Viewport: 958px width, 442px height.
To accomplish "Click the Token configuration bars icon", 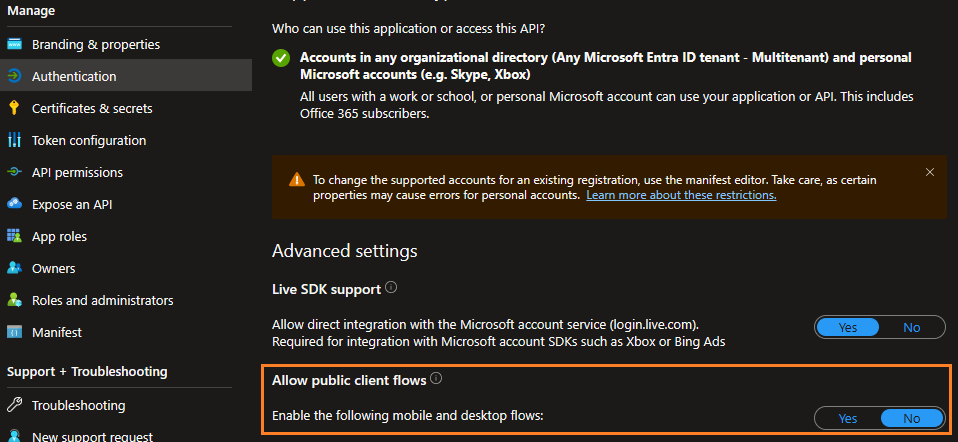I will 14,140.
